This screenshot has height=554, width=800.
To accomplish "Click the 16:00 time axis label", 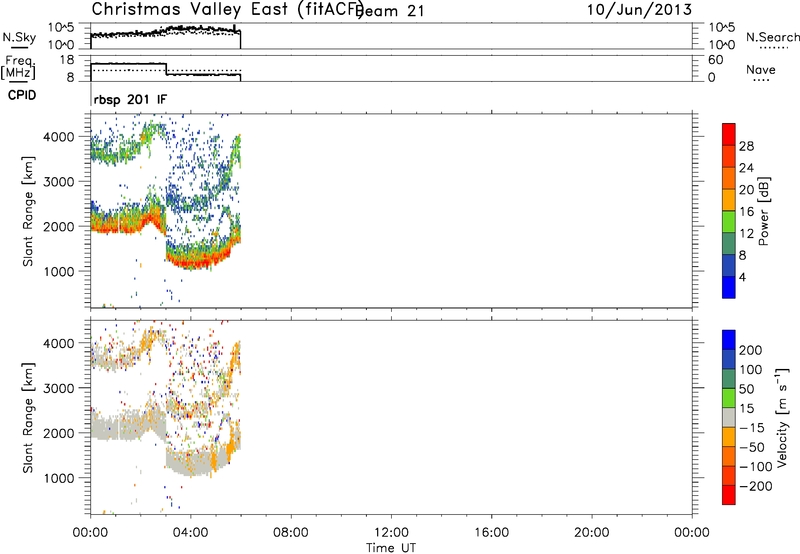I will click(491, 533).
